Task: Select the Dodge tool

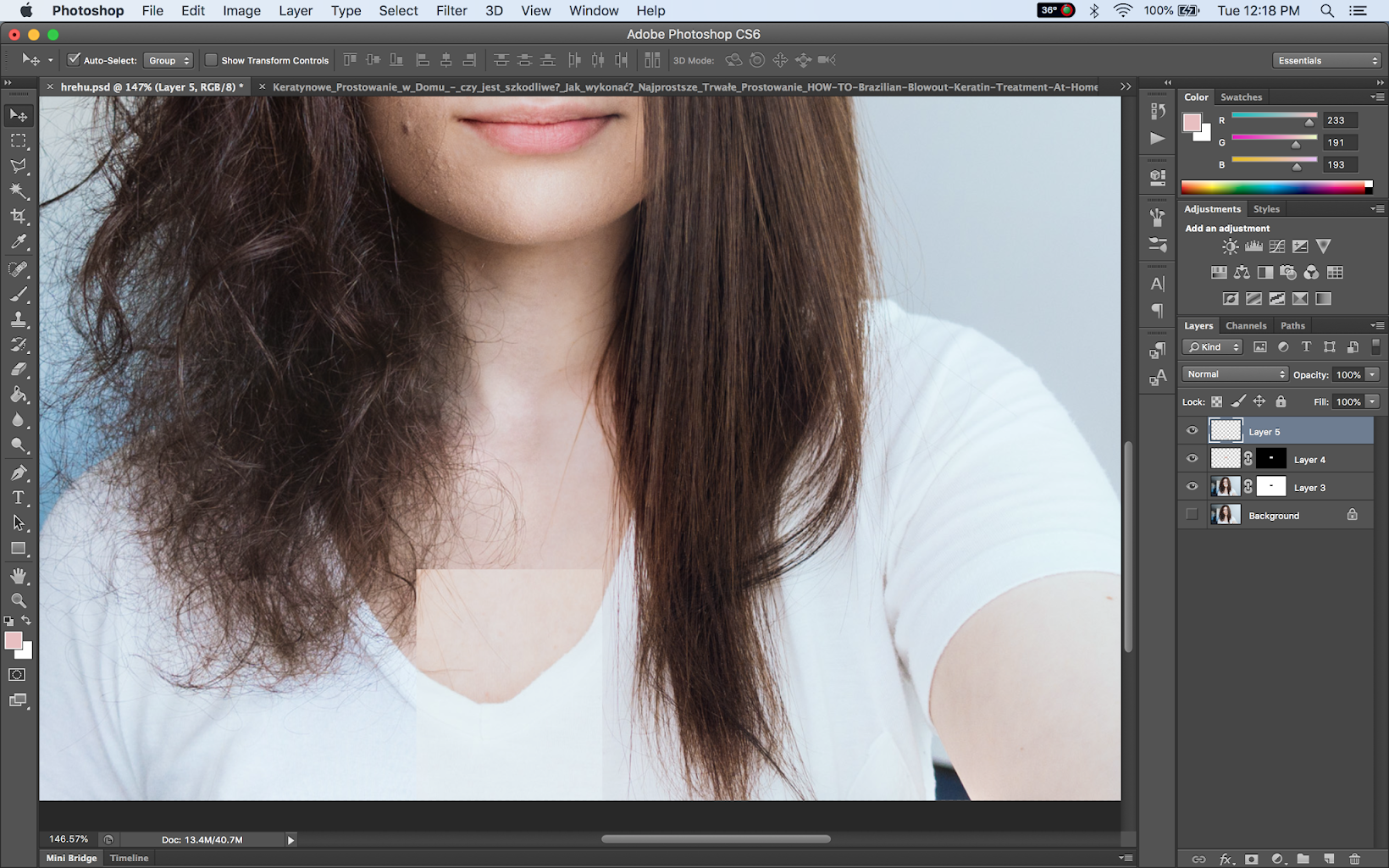Action: pos(19,445)
